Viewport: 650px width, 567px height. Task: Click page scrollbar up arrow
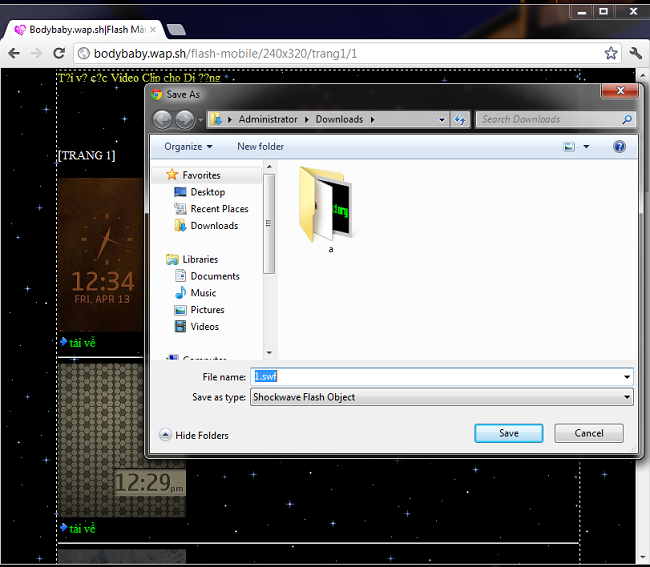643,75
